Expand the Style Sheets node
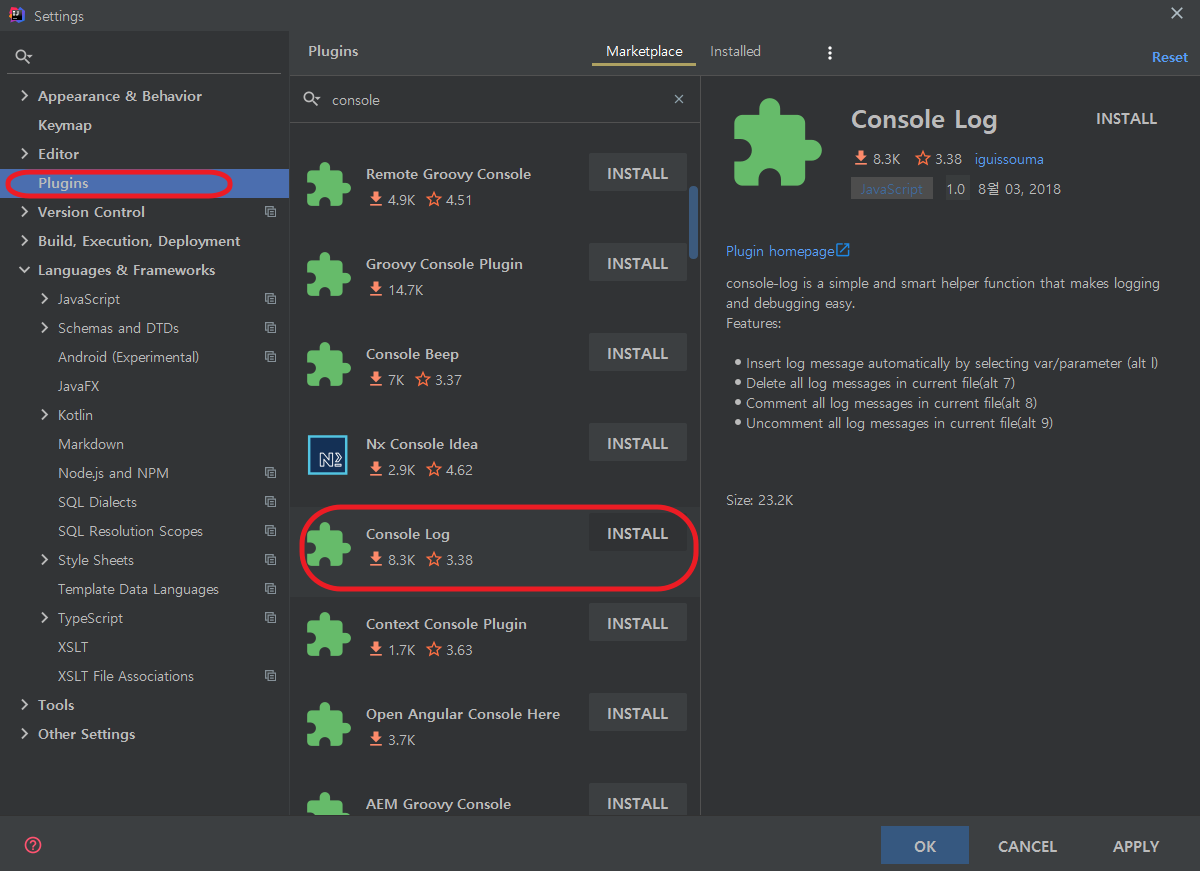 [44, 560]
